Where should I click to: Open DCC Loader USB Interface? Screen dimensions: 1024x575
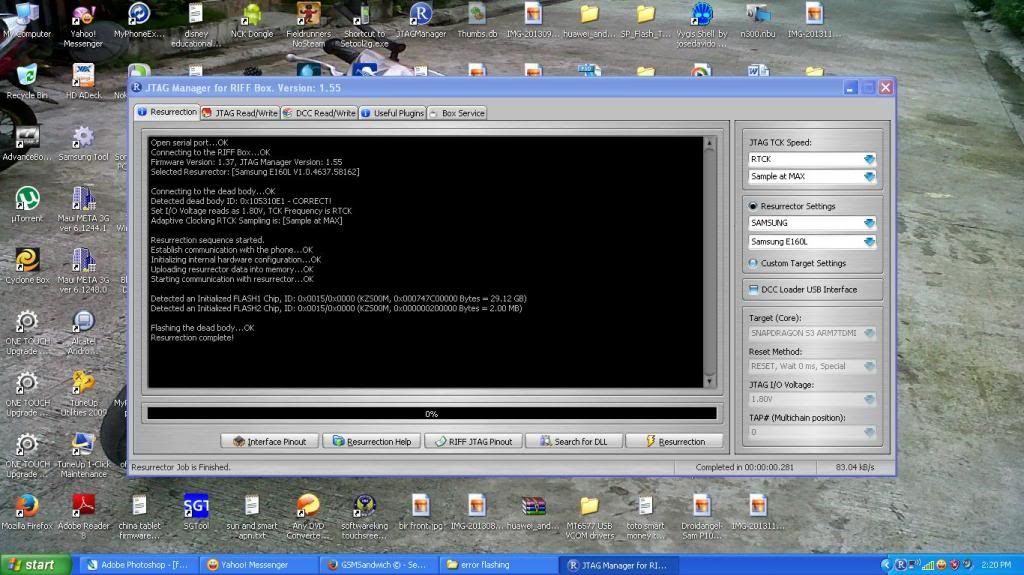[803, 289]
